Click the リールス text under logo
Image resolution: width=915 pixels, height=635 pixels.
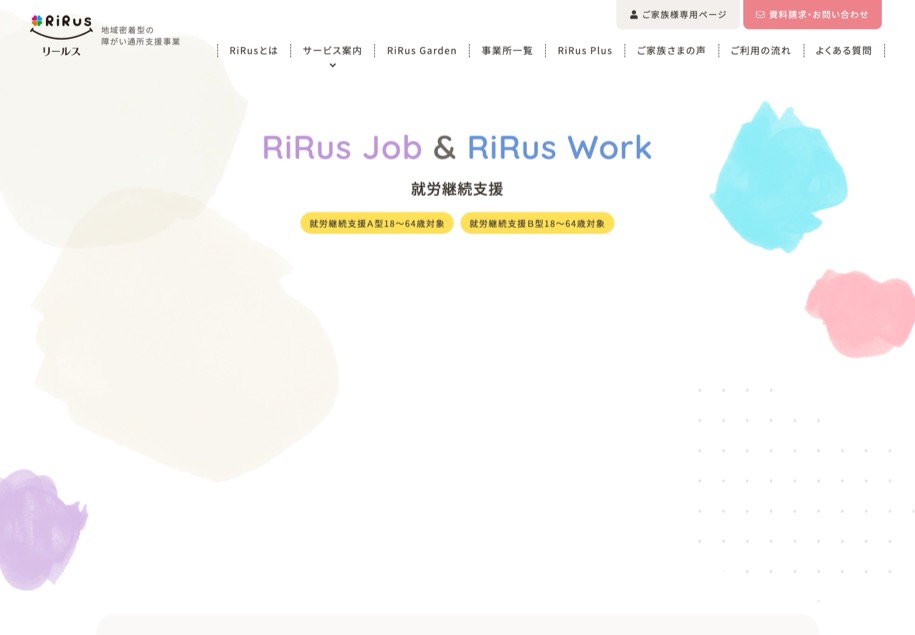[x=61, y=51]
